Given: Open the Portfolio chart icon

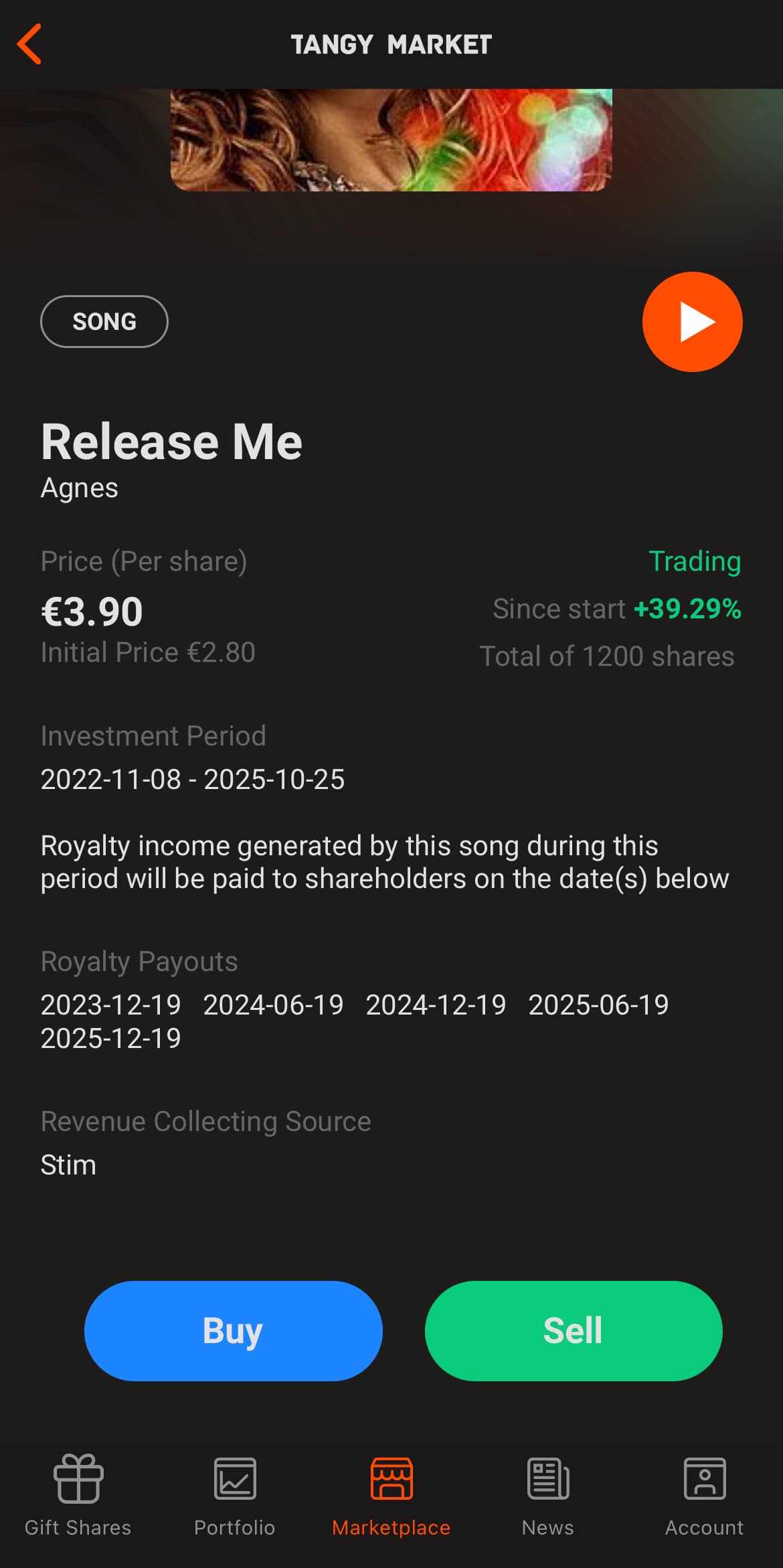Looking at the screenshot, I should [x=235, y=1479].
